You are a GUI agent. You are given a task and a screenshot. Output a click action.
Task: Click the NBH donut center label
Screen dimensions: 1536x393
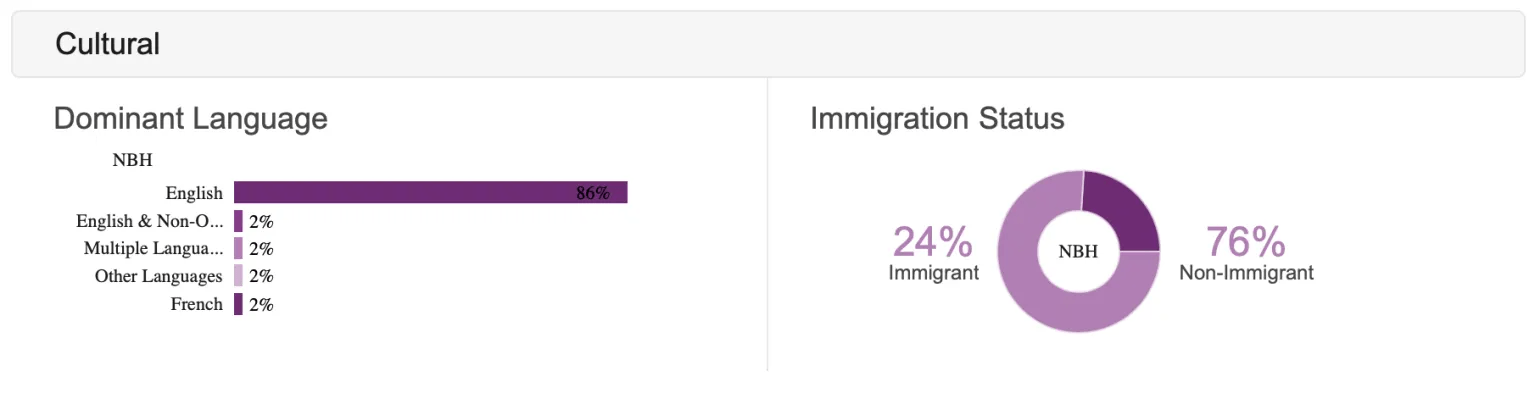(1078, 252)
